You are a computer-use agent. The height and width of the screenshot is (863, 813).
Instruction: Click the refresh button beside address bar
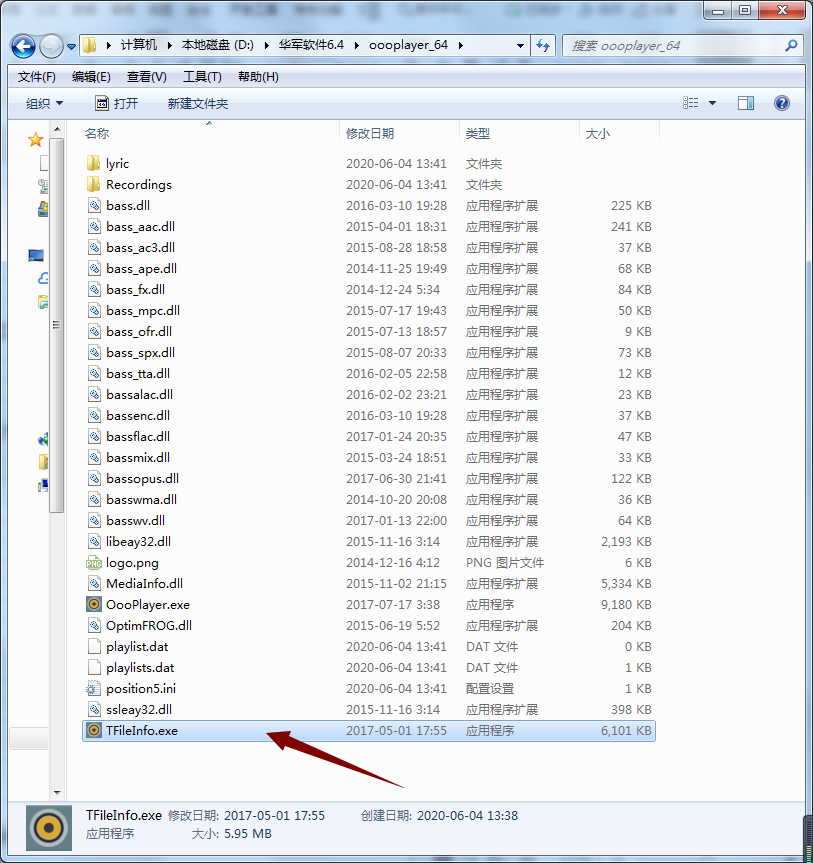543,46
